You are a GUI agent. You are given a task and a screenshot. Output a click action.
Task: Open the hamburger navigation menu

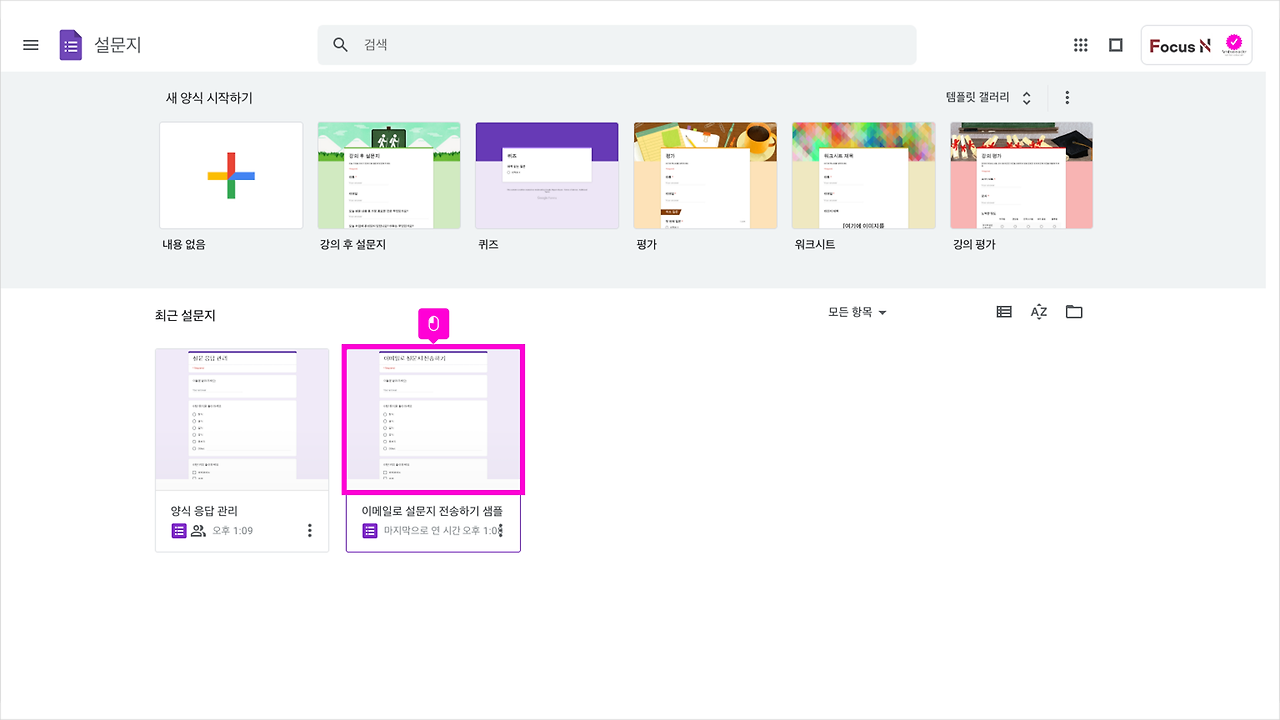30,44
